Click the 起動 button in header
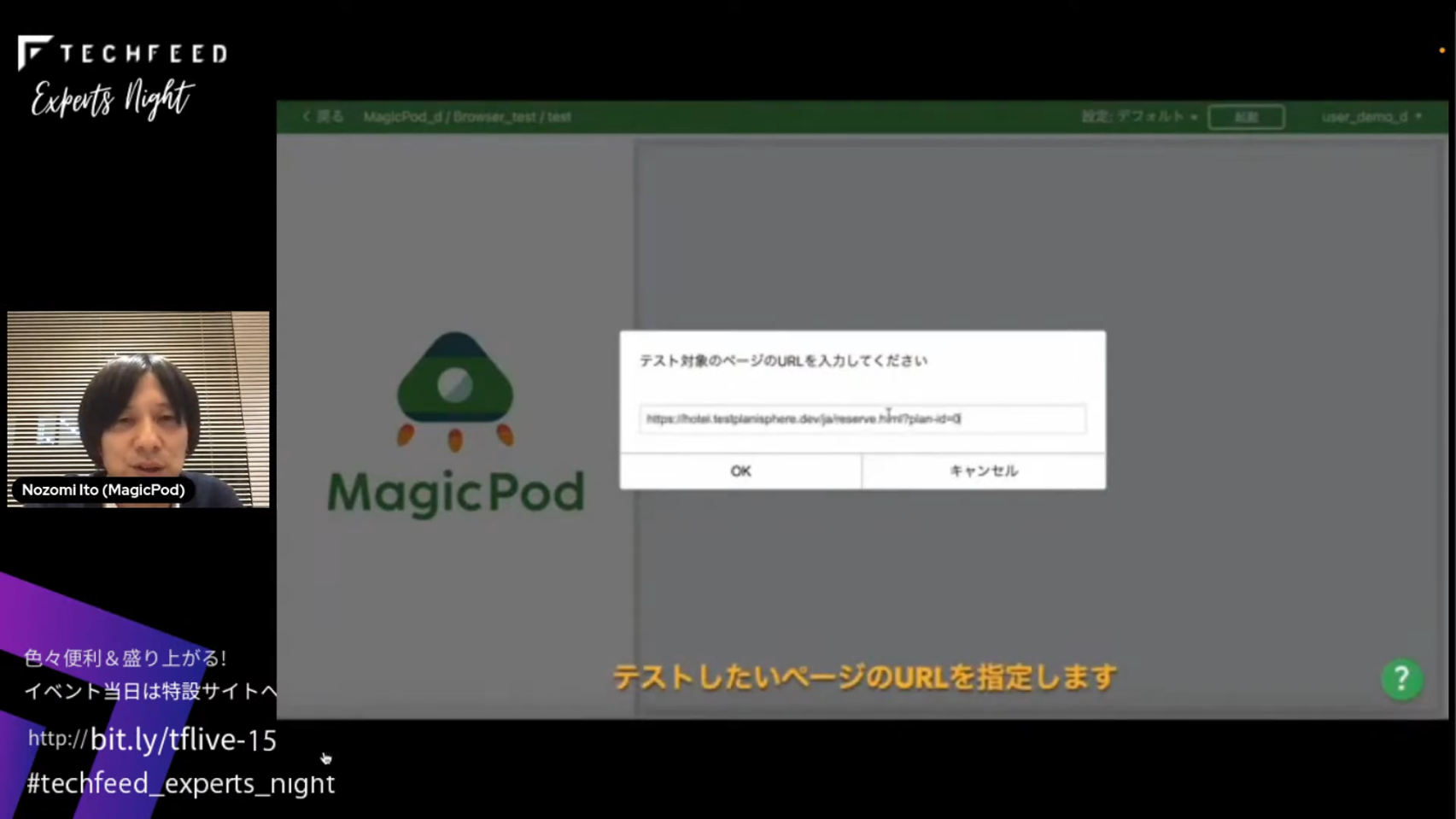1456x819 pixels. [1246, 117]
